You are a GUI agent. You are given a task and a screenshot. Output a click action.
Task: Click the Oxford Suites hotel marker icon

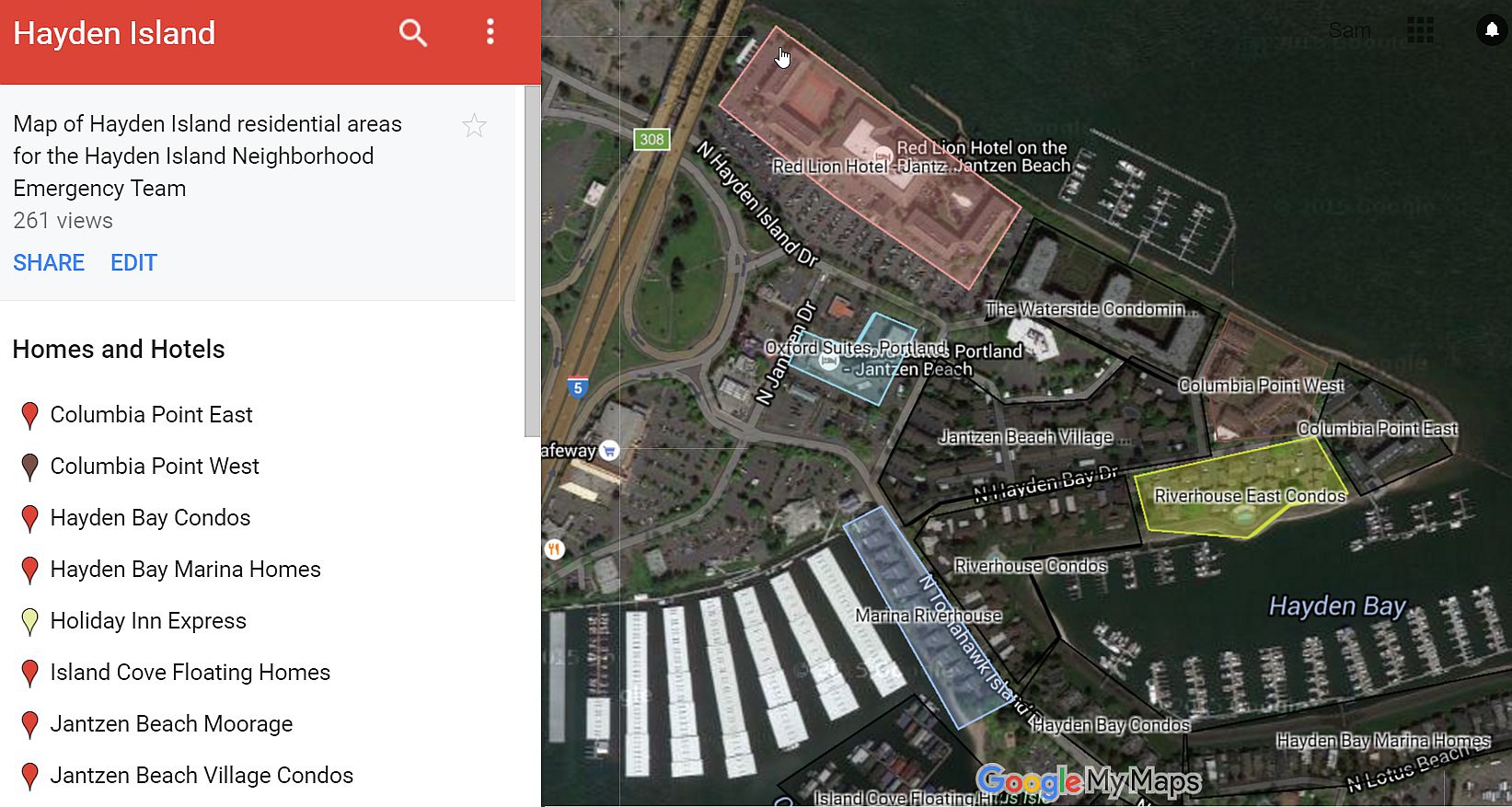tap(829, 362)
